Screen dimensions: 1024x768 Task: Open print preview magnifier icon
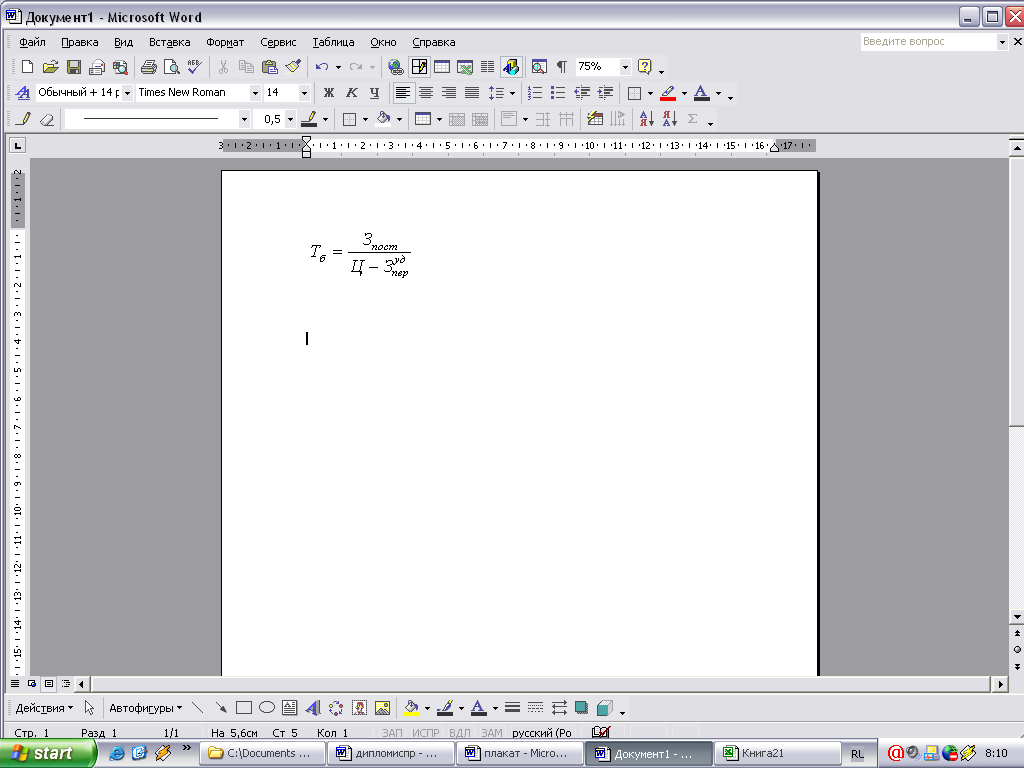[x=172, y=67]
